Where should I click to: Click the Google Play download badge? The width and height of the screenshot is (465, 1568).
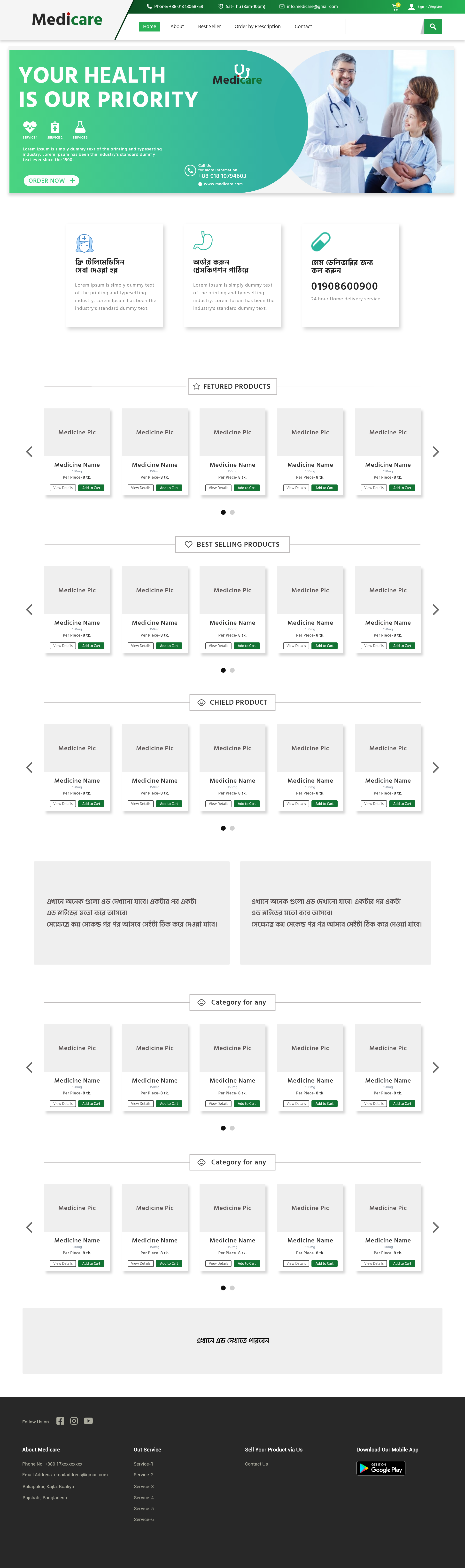[x=380, y=1468]
